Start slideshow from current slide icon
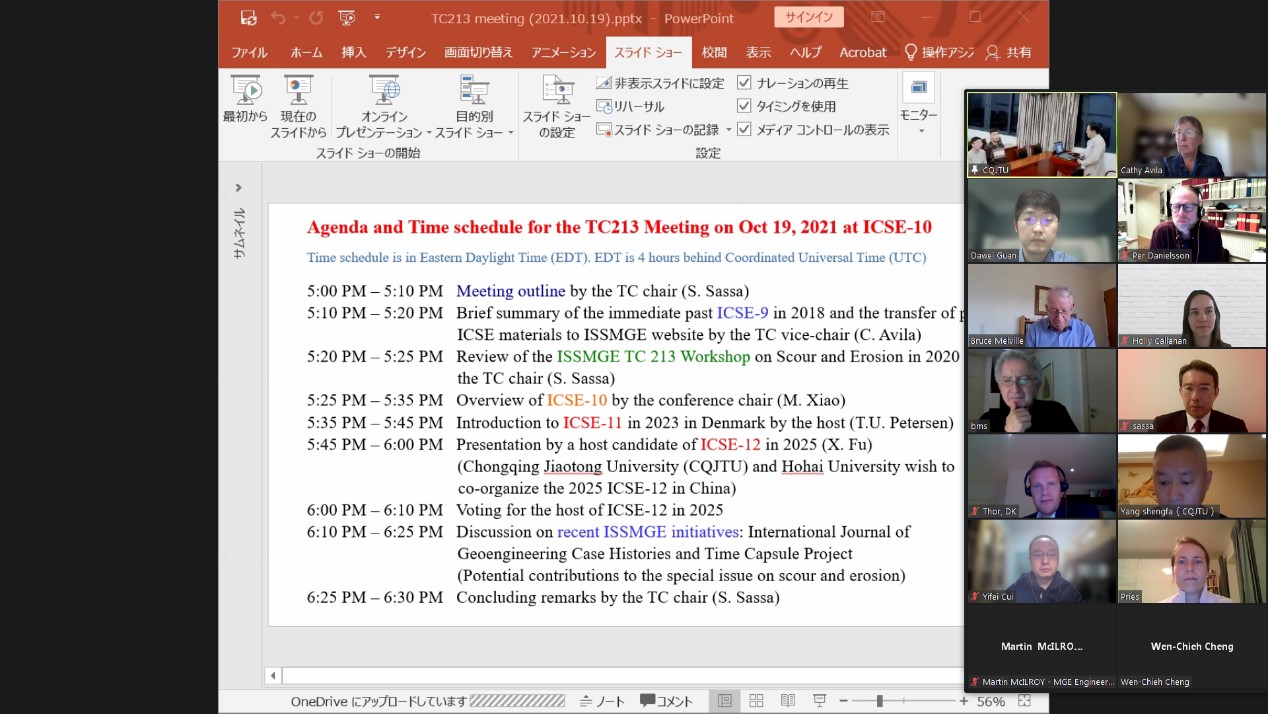The width and height of the screenshot is (1268, 714). point(298,91)
